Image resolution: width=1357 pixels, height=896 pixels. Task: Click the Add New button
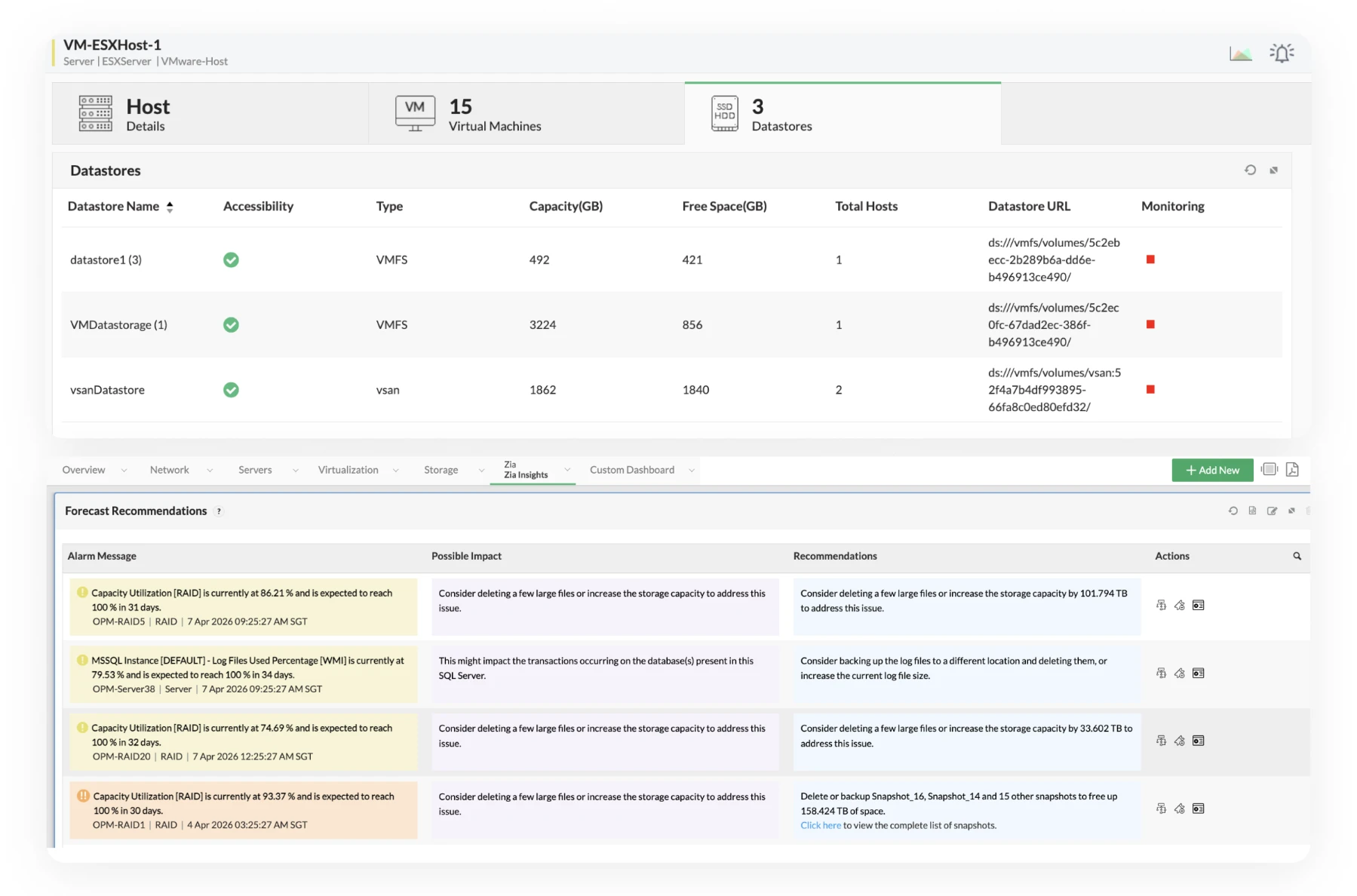point(1212,470)
